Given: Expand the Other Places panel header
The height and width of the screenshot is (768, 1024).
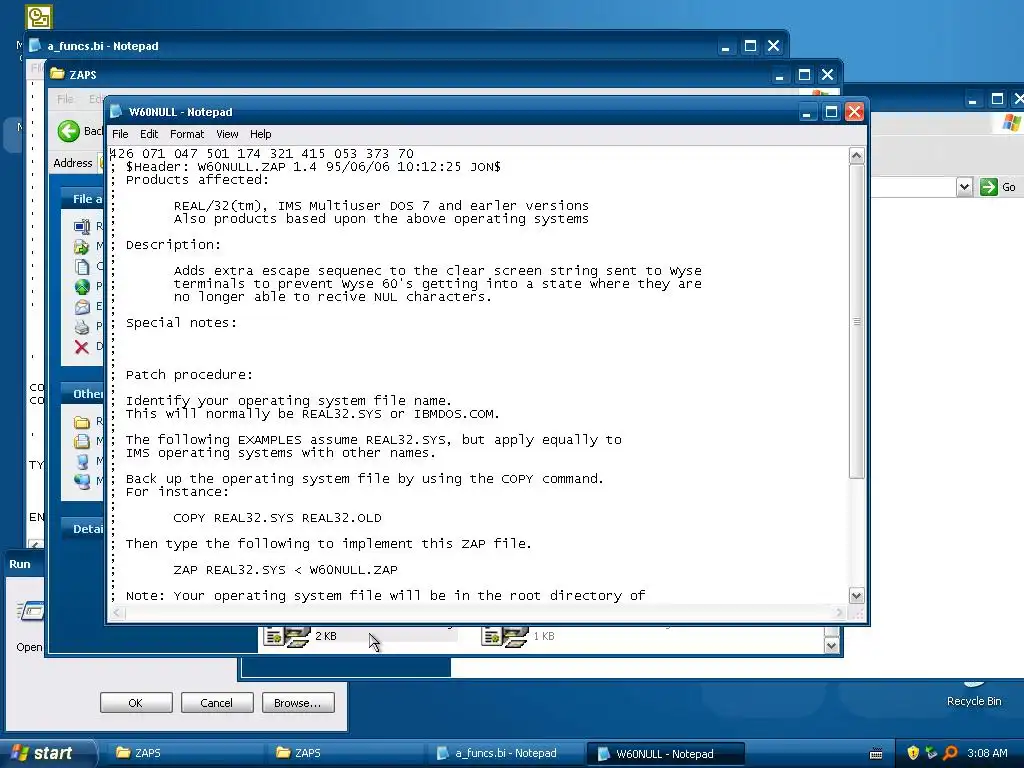Looking at the screenshot, I should 82,394.
